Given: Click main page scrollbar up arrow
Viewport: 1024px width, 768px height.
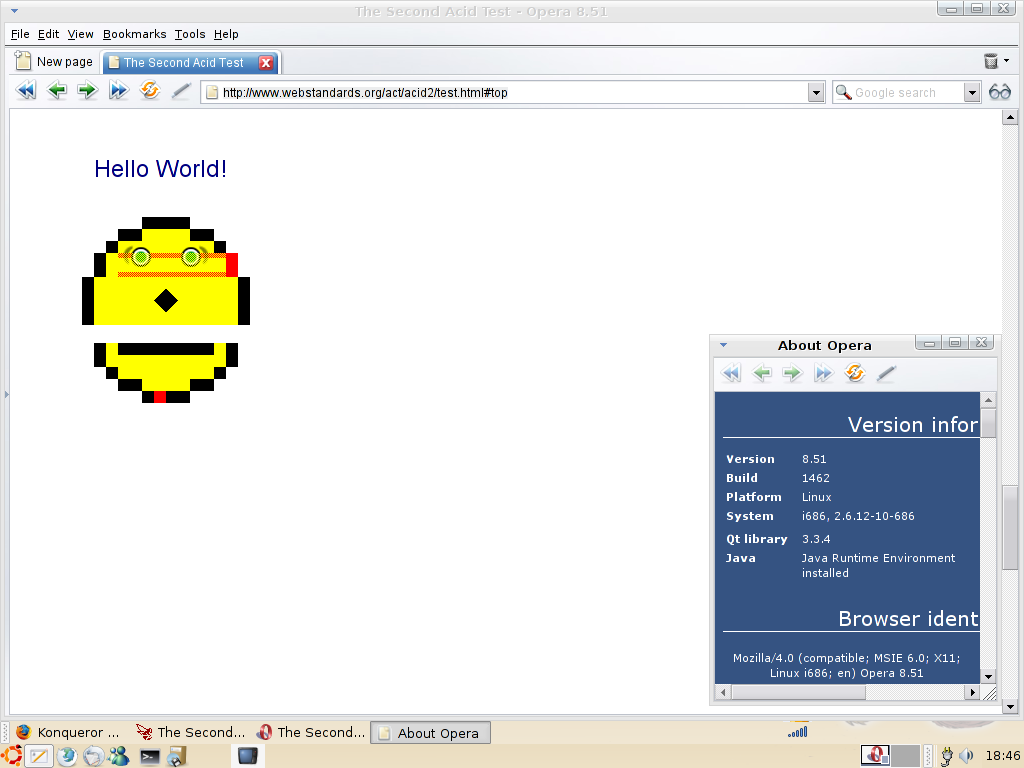Looking at the screenshot, I should pyautogui.click(x=1010, y=118).
